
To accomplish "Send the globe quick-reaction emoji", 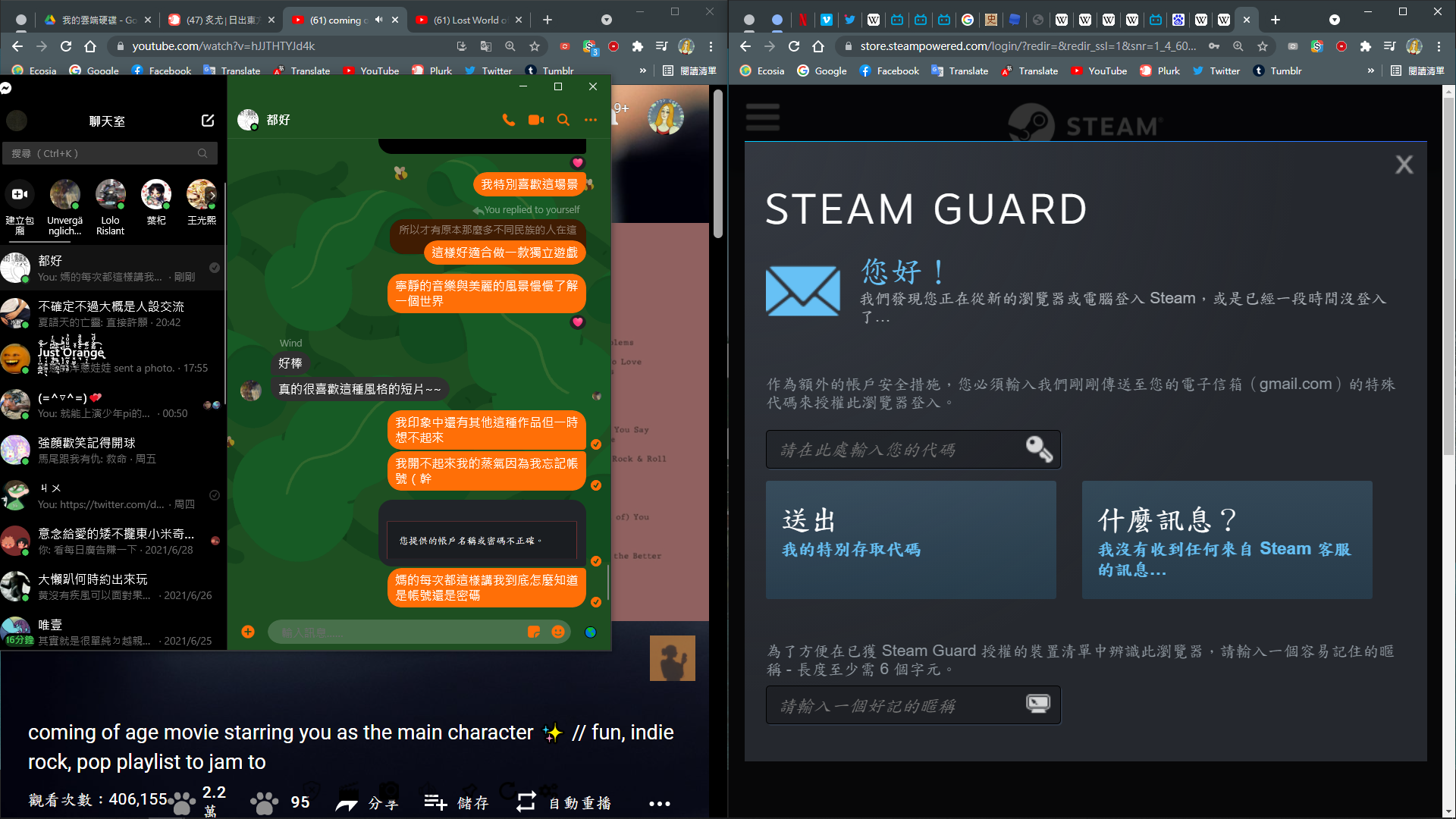I will pos(591,632).
